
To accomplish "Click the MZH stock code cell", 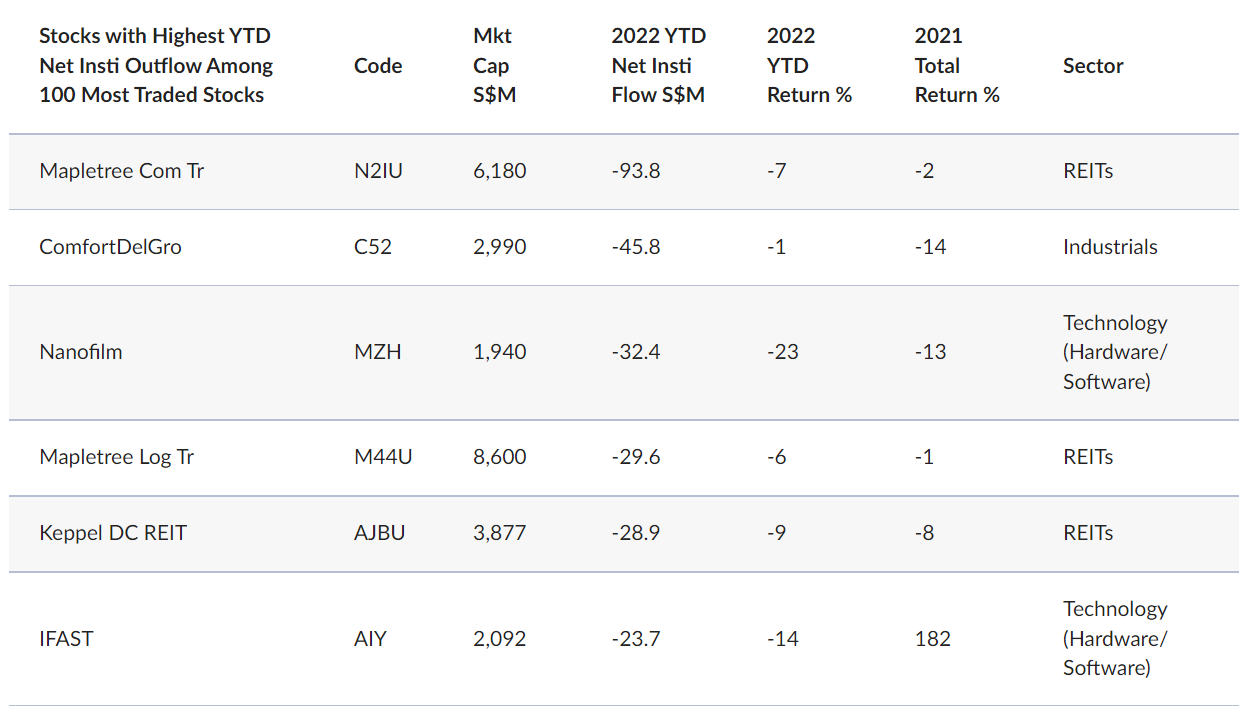I will pyautogui.click(x=377, y=352).
